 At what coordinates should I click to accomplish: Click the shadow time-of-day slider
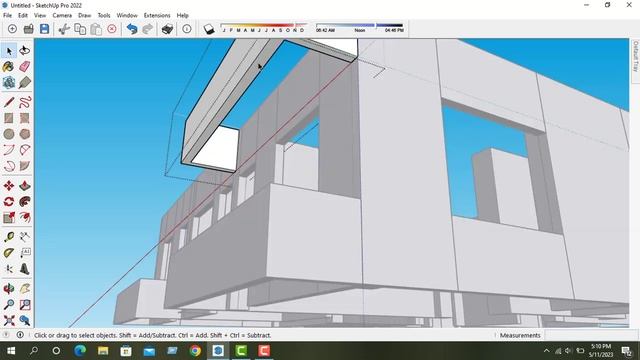coord(359,25)
